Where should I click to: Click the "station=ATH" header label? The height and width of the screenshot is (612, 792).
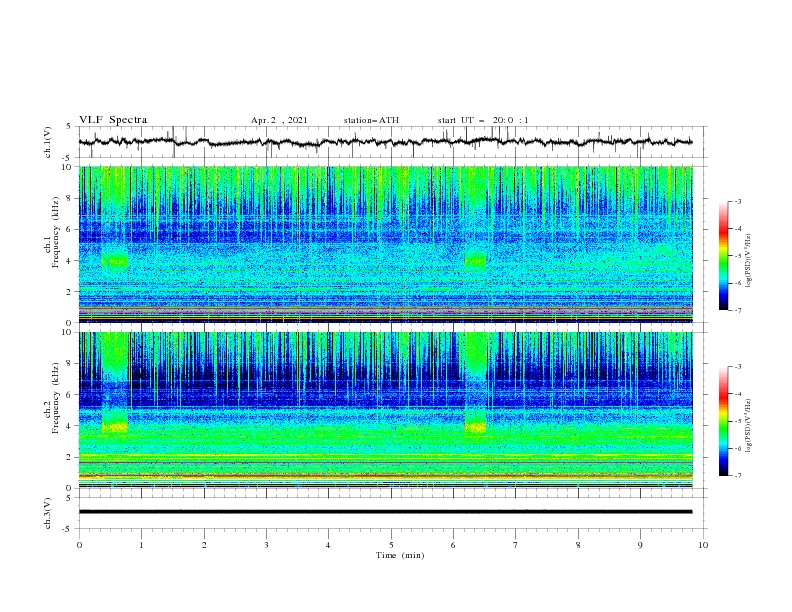[371, 120]
